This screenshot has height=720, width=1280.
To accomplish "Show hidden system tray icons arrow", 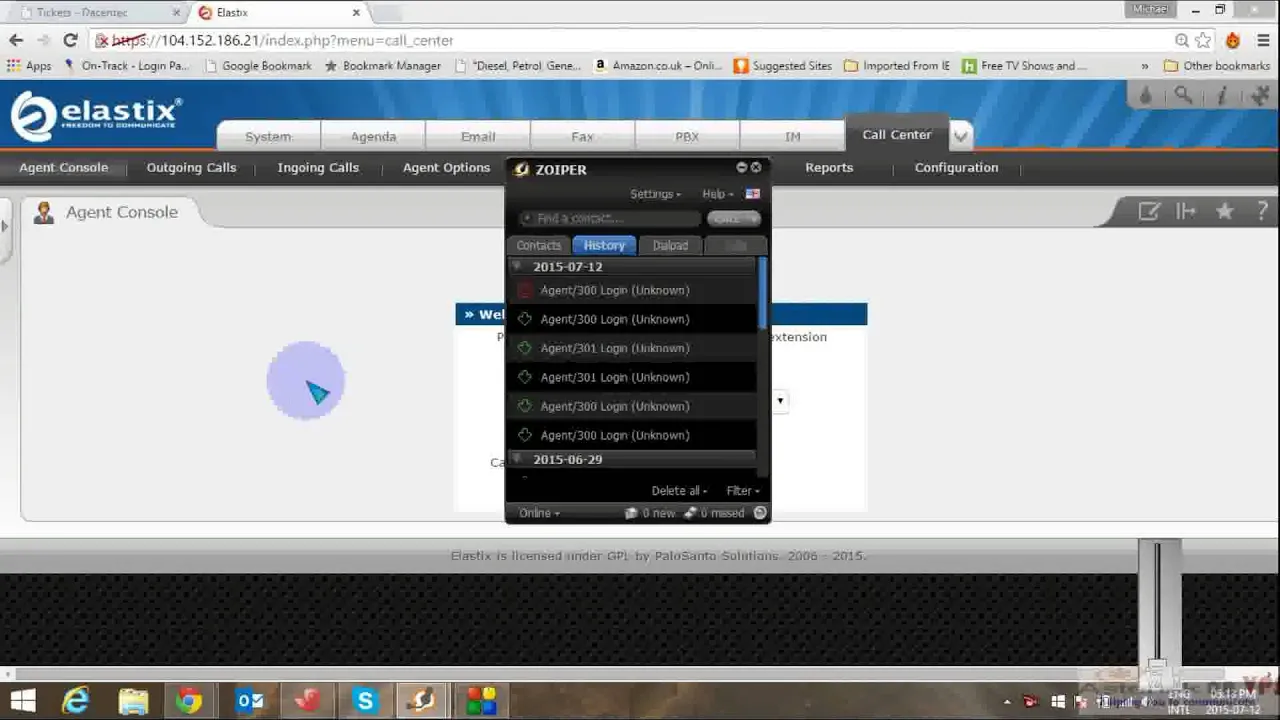I will 1008,702.
